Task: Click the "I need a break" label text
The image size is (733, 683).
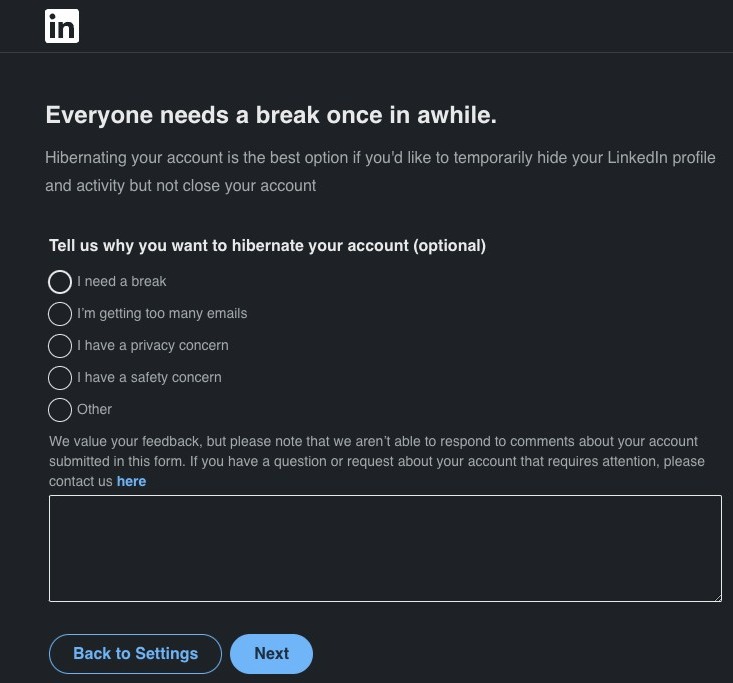Action: pyautogui.click(x=122, y=282)
